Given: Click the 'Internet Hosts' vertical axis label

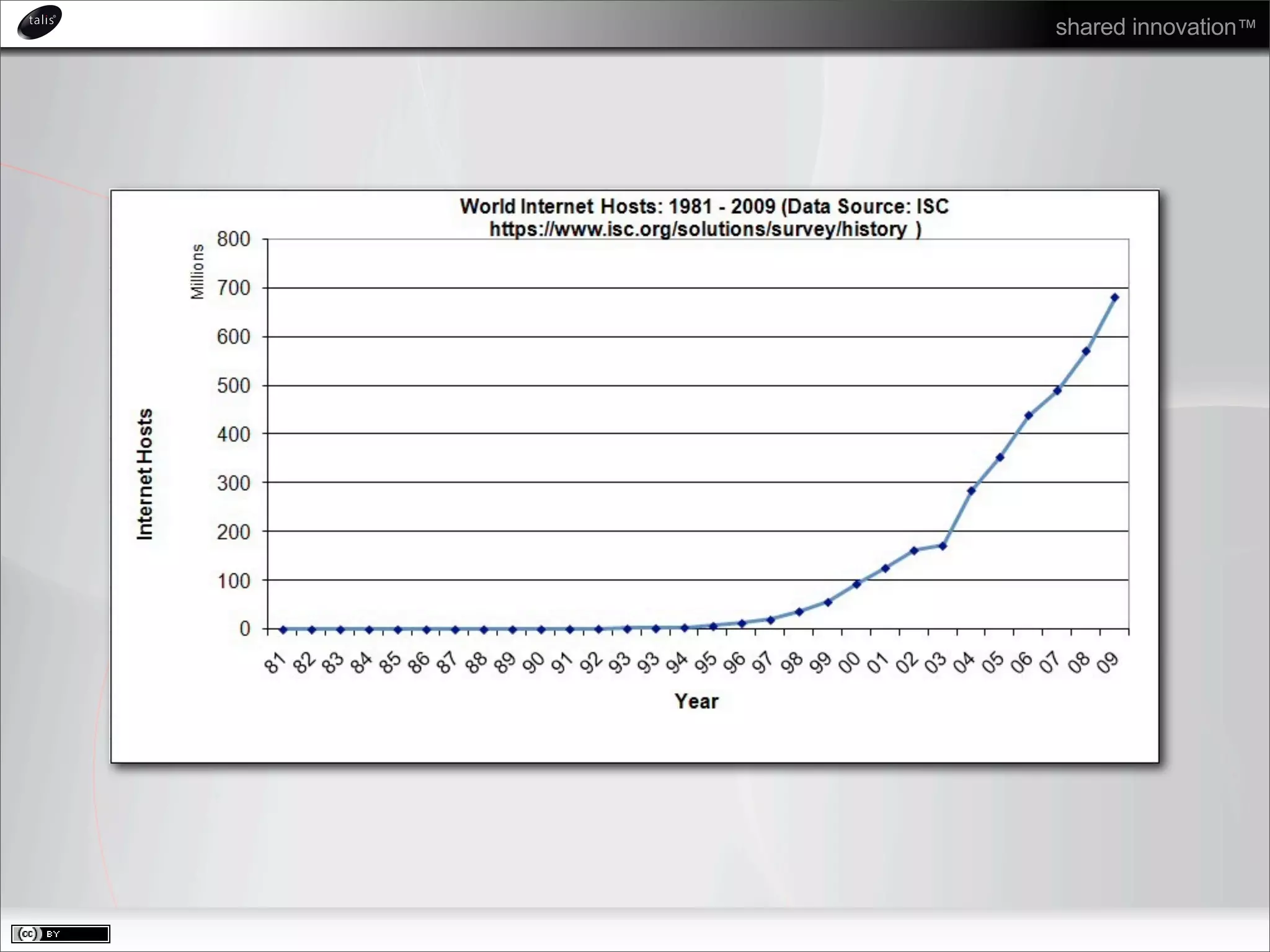Looking at the screenshot, I should [144, 474].
